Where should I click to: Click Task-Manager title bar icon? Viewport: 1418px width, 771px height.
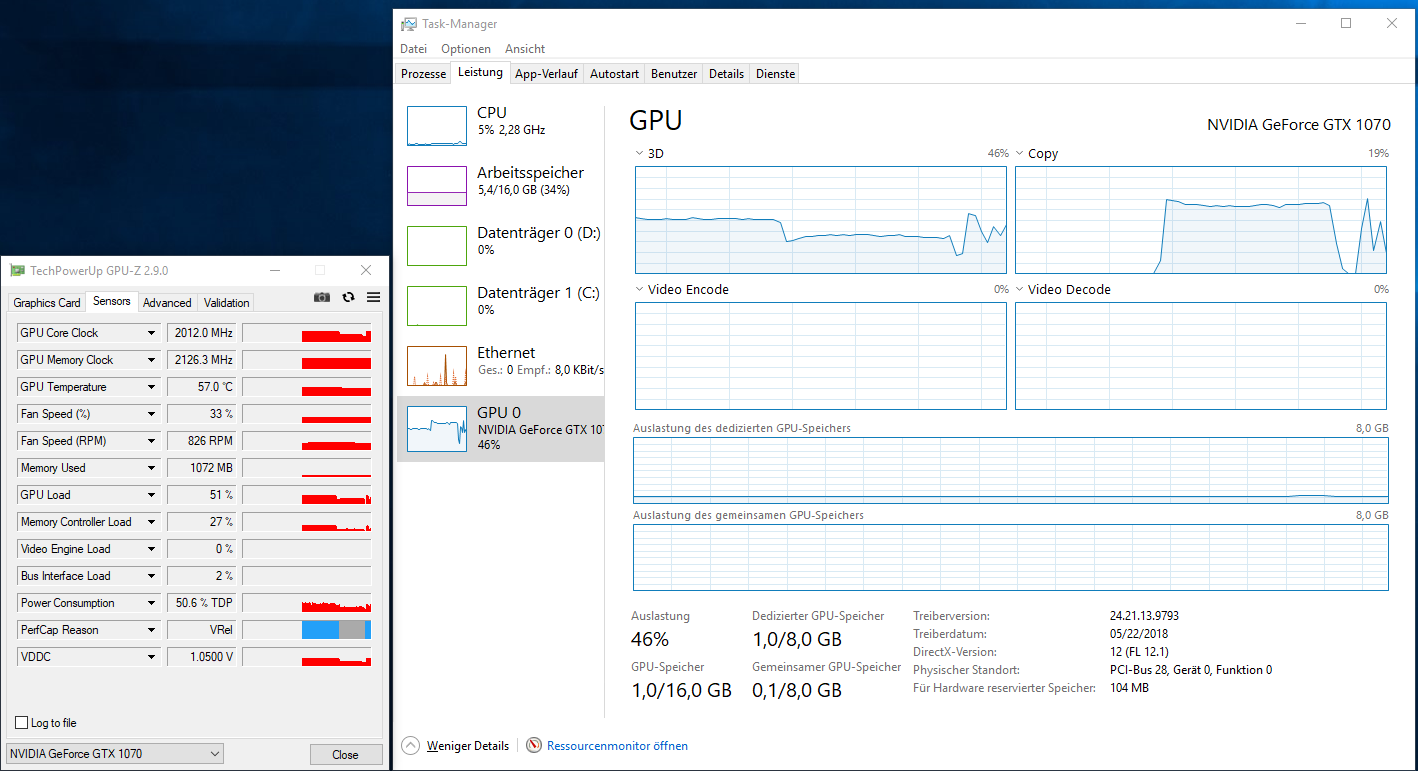pos(409,24)
